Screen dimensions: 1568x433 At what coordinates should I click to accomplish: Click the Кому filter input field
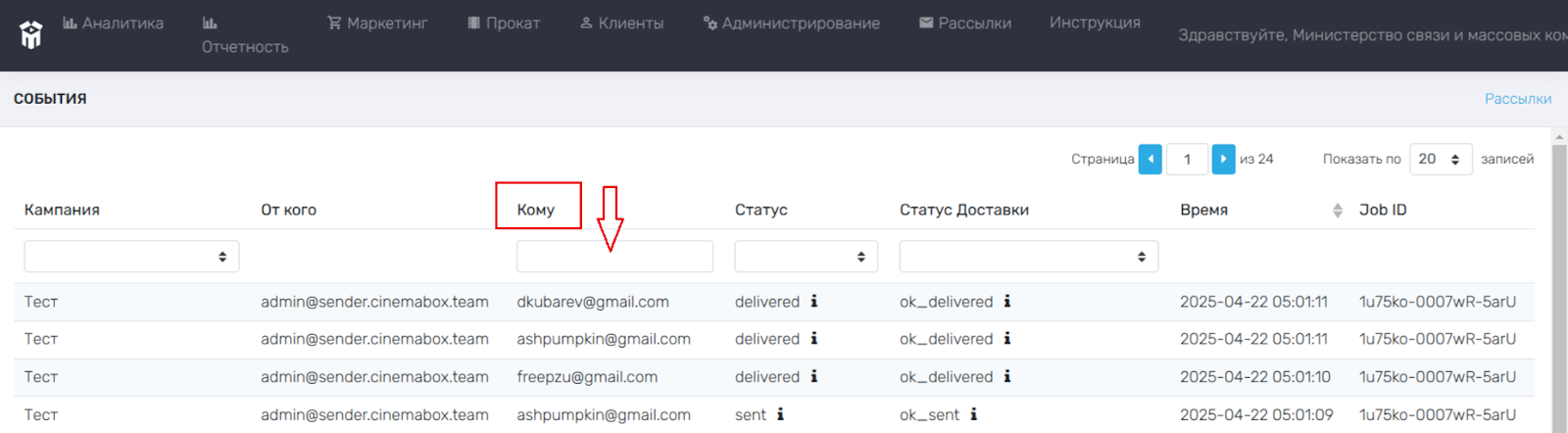click(614, 257)
